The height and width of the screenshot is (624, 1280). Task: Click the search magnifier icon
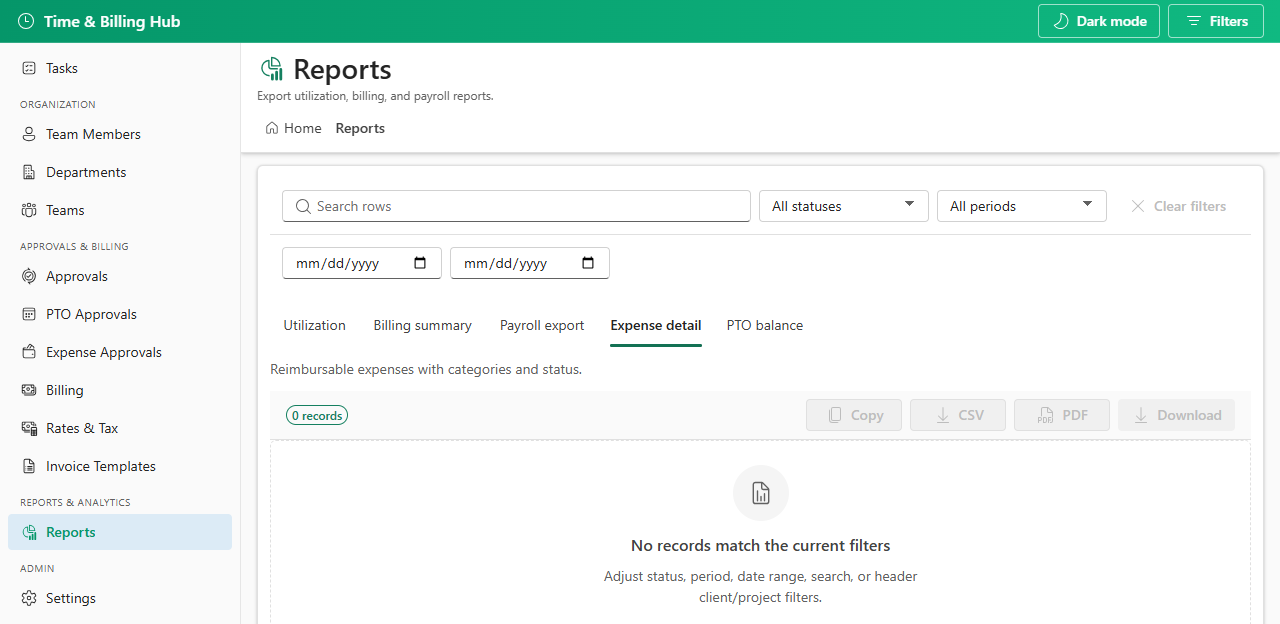point(303,206)
